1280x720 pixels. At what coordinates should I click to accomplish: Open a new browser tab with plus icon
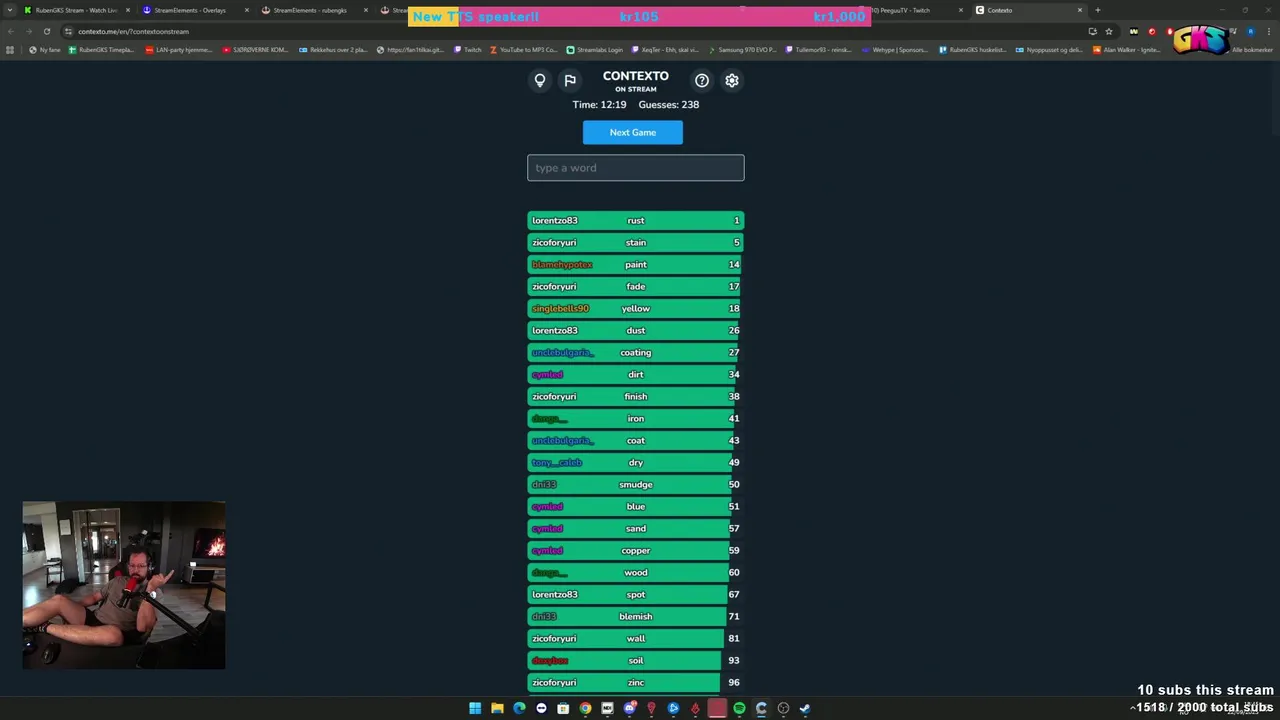pyautogui.click(x=1098, y=10)
